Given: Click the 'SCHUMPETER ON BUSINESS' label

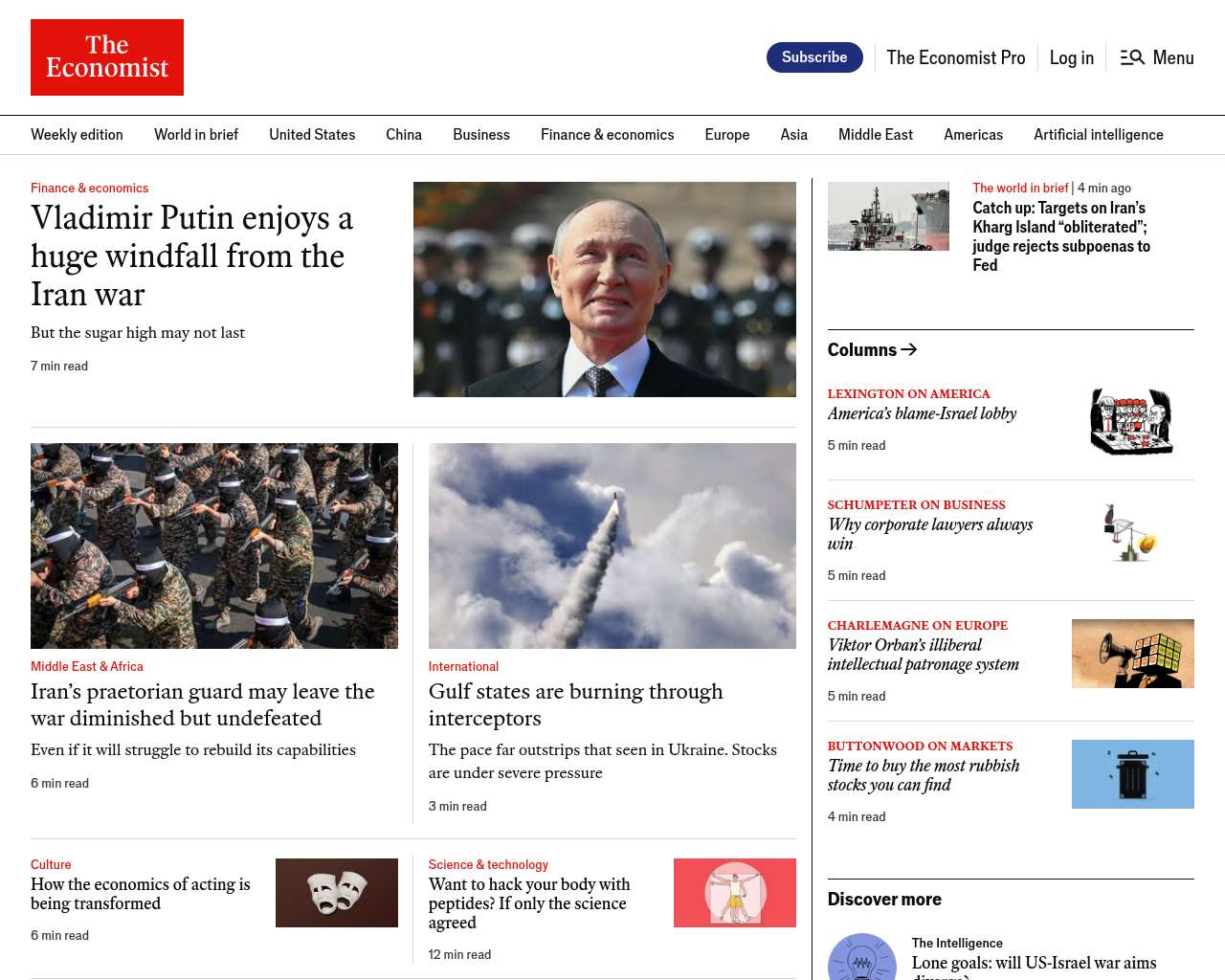Looking at the screenshot, I should [x=916, y=504].
